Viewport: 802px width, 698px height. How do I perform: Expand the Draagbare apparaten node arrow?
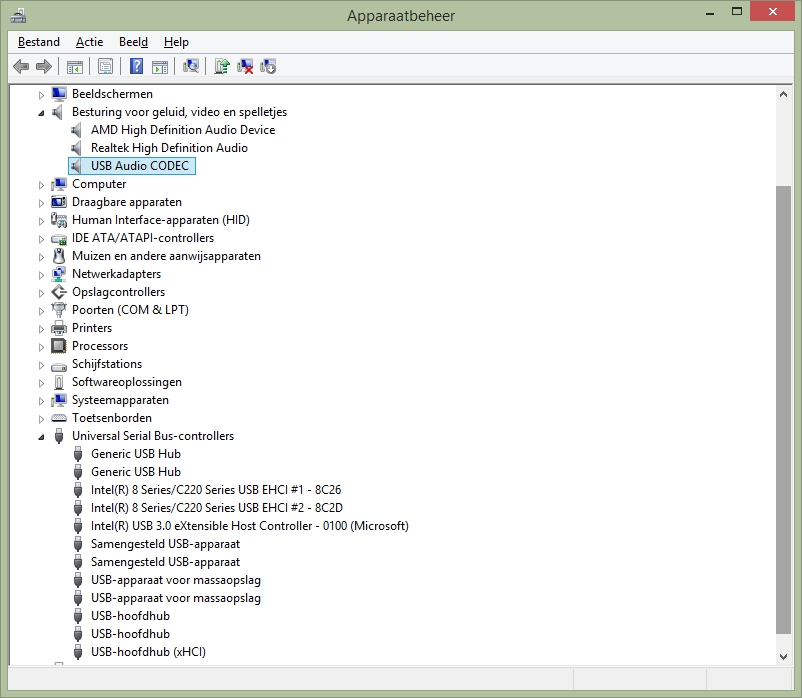tap(41, 203)
